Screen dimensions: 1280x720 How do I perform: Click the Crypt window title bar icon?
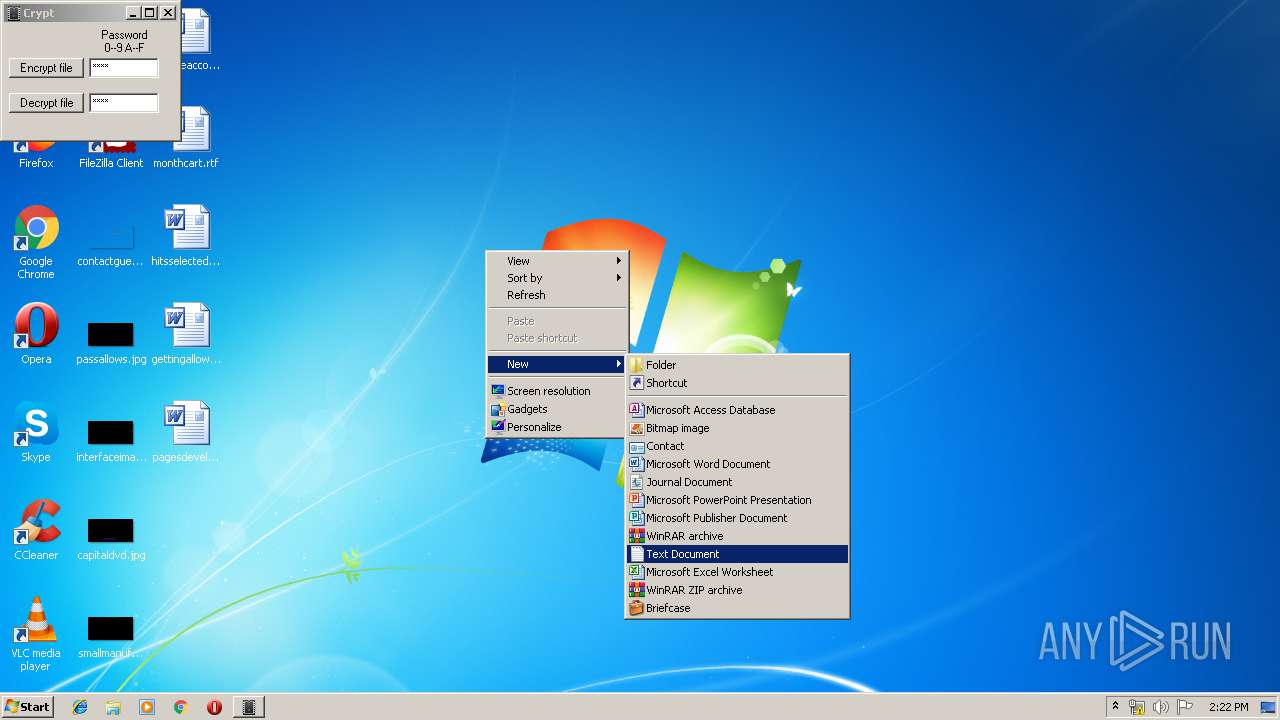(x=13, y=13)
